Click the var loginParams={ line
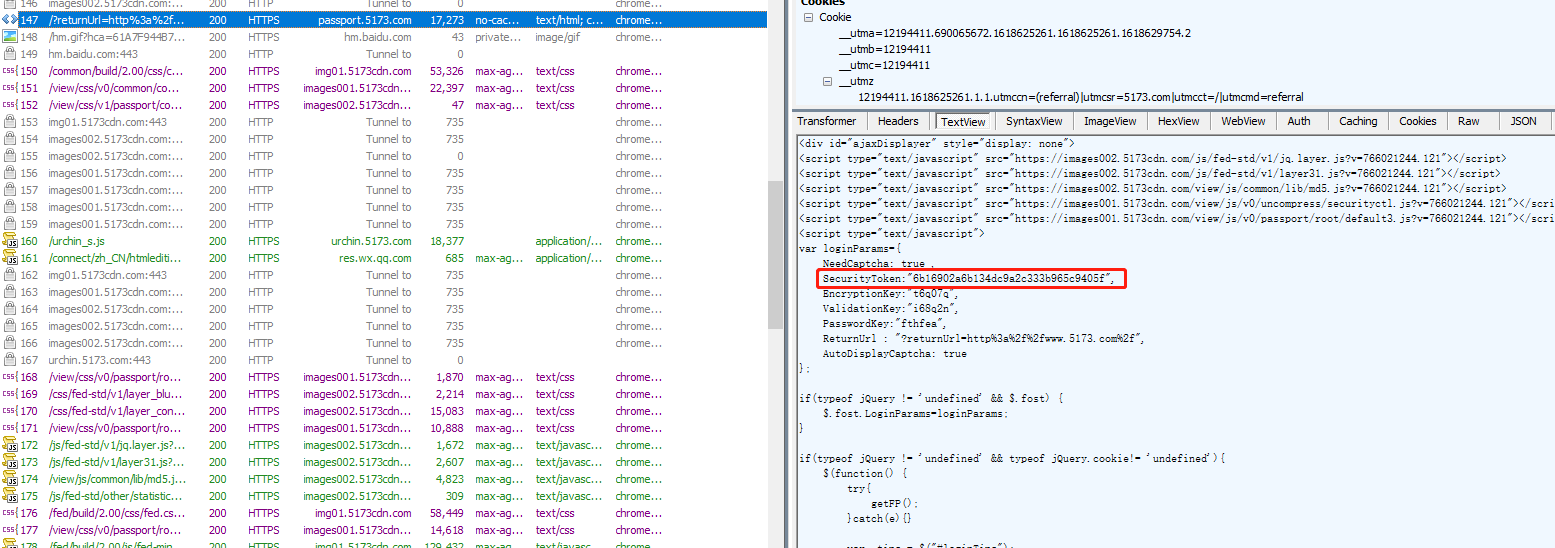Screen dimensions: 1555x548 tap(850, 248)
